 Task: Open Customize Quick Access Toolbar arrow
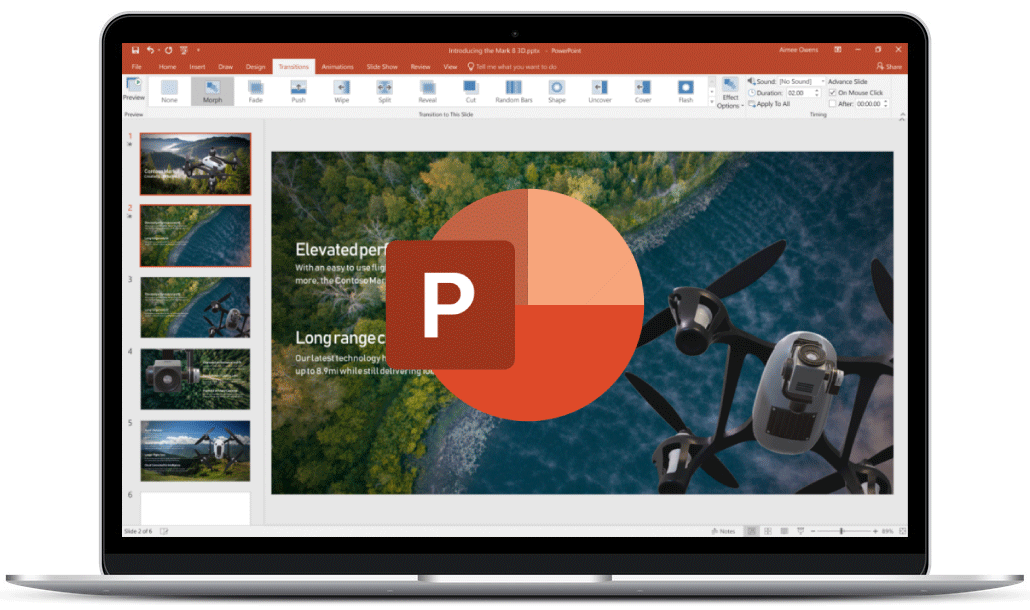(198, 50)
